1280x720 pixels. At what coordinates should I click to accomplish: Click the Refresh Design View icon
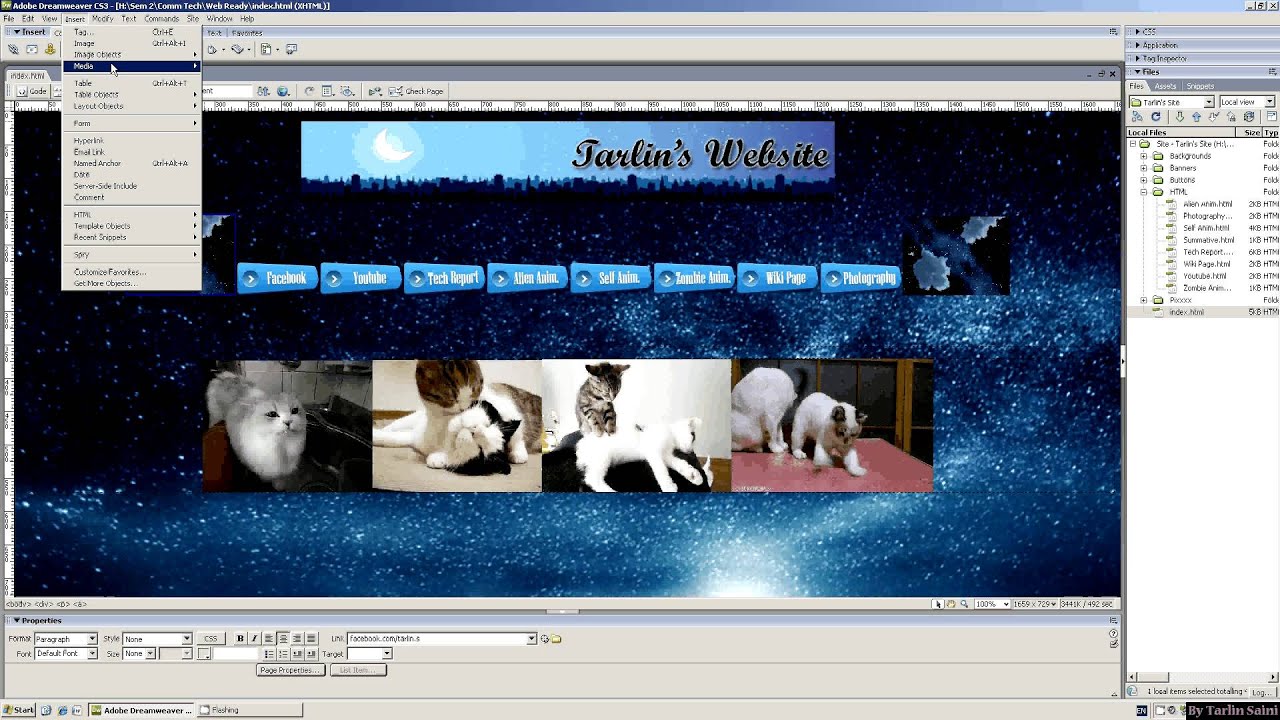click(309, 91)
